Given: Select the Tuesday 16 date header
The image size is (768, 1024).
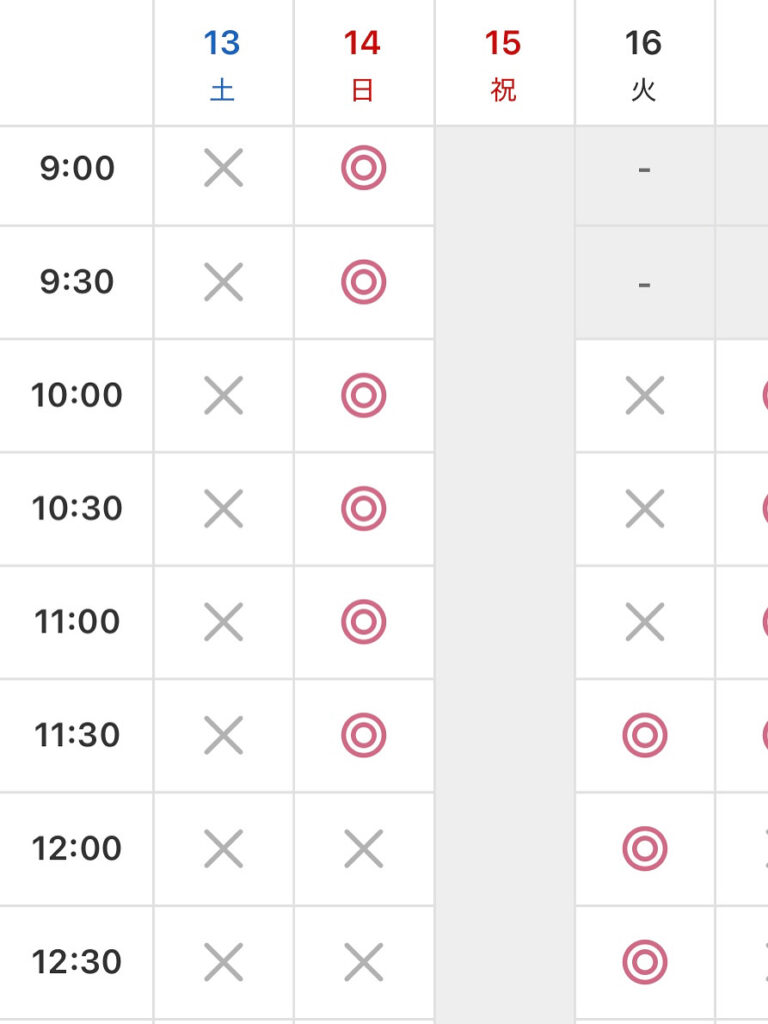Looking at the screenshot, I should tap(644, 64).
